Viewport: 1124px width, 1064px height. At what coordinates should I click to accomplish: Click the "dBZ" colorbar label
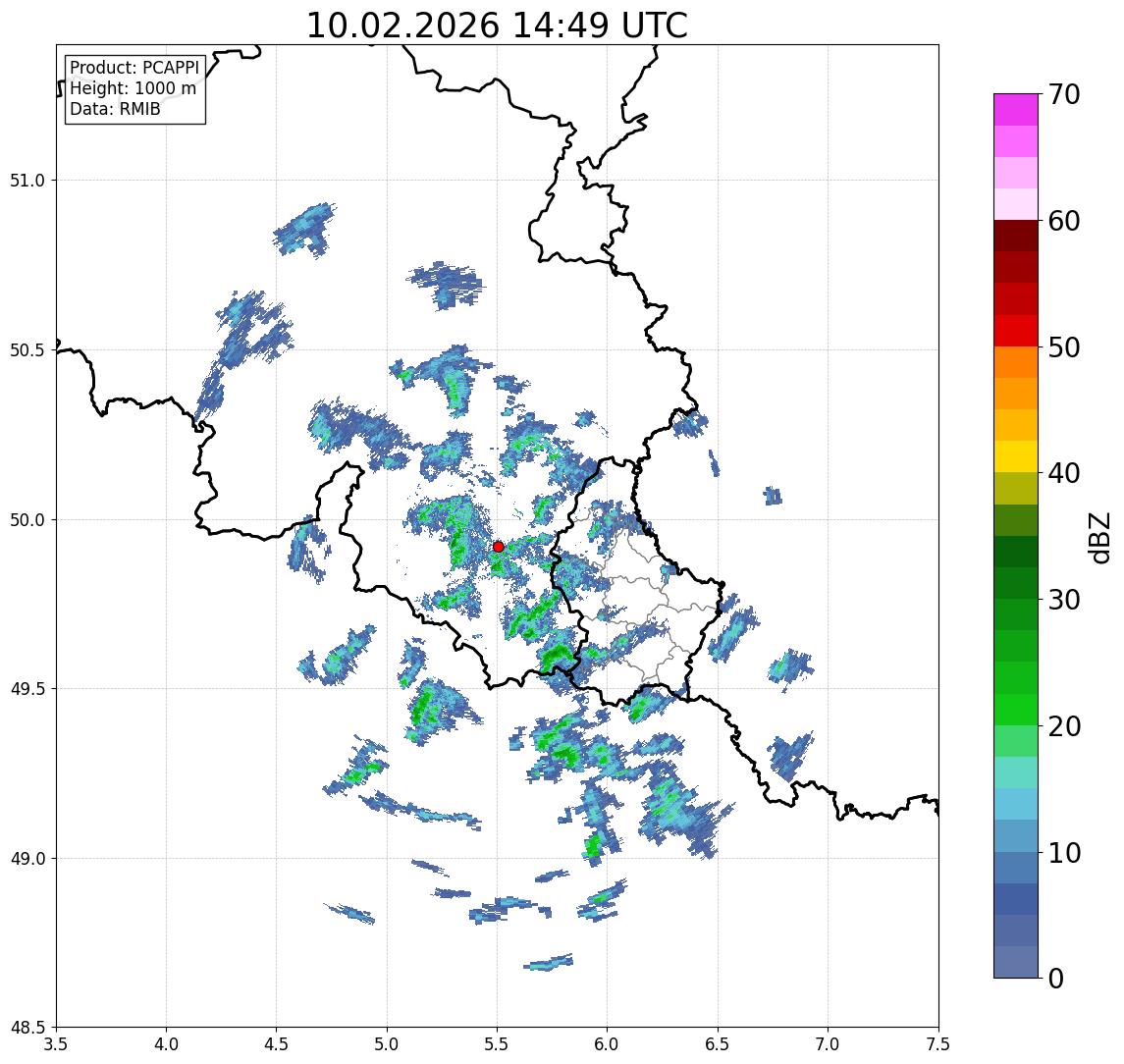click(1098, 538)
